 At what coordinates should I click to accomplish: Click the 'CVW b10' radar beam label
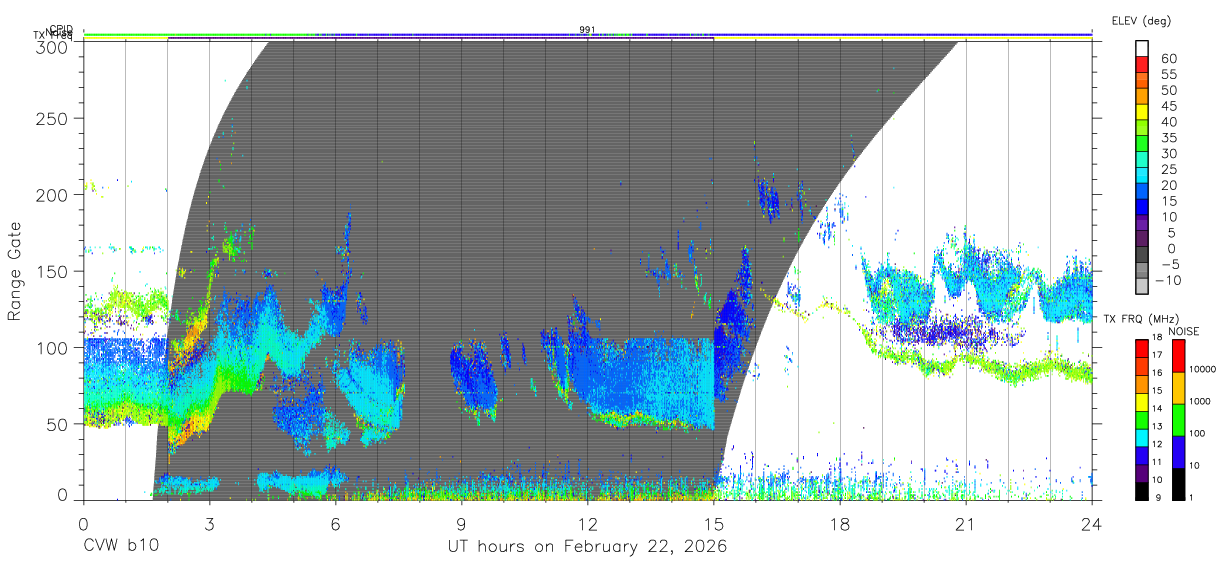(x=121, y=547)
